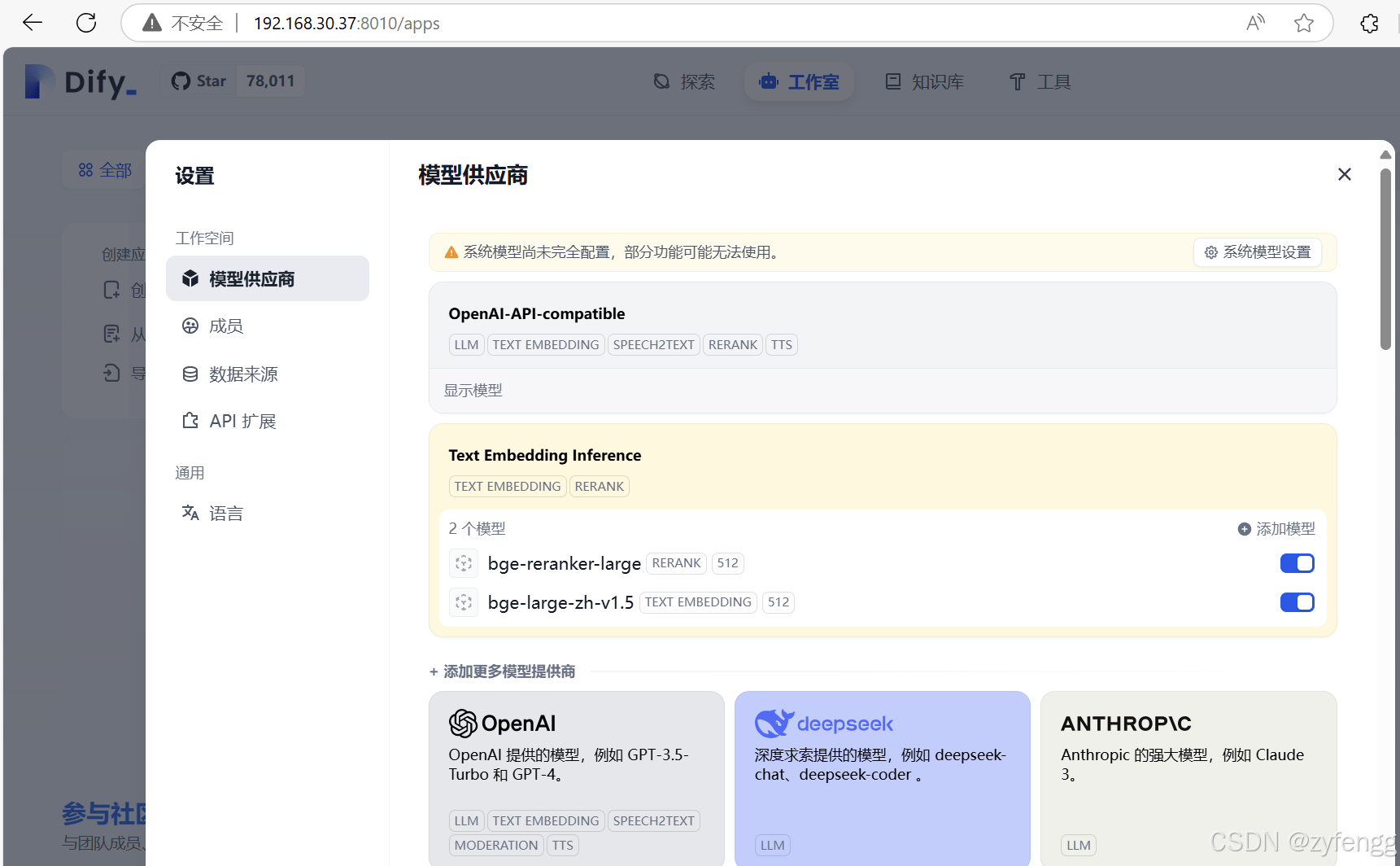The height and width of the screenshot is (866, 1400).
Task: Click TTS tag under OpenAI-API-compatible
Action: tap(782, 345)
